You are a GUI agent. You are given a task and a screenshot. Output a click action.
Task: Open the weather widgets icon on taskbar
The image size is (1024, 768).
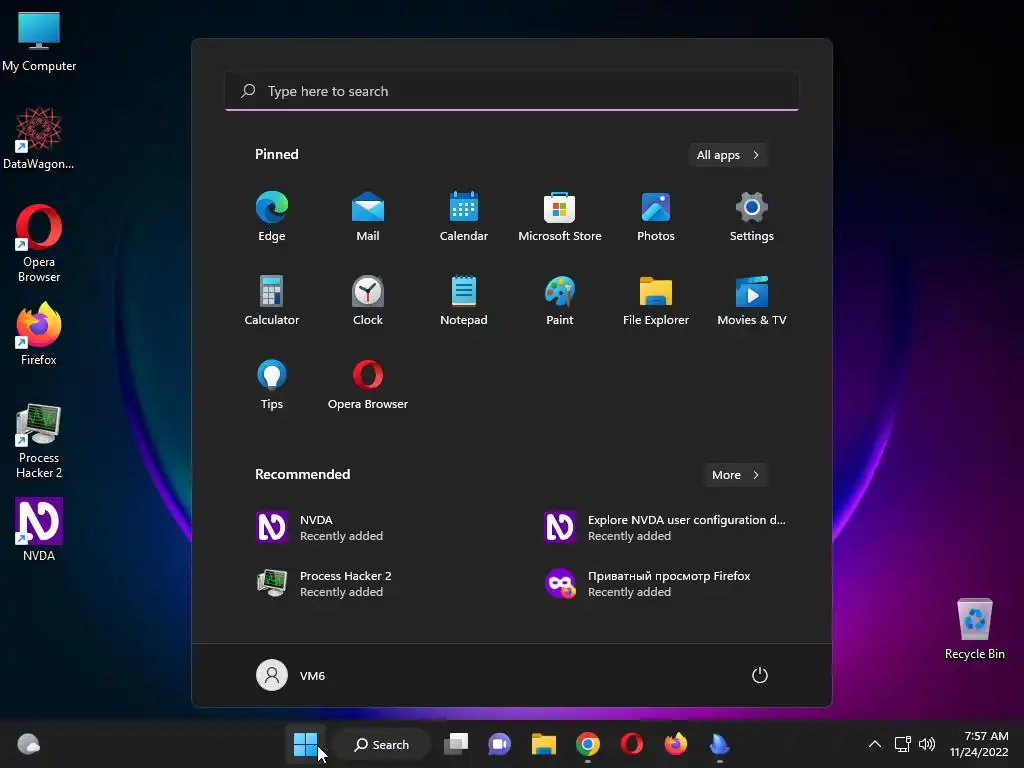[x=28, y=744]
